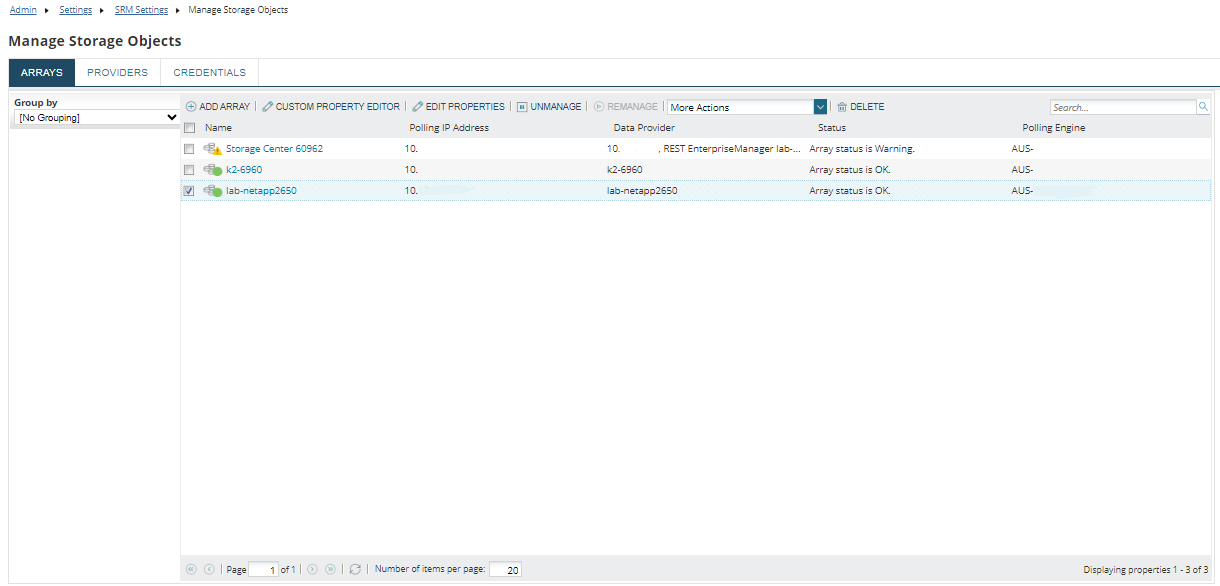Click the Edit Properties pencil icon
The image size is (1220, 586).
[x=417, y=106]
